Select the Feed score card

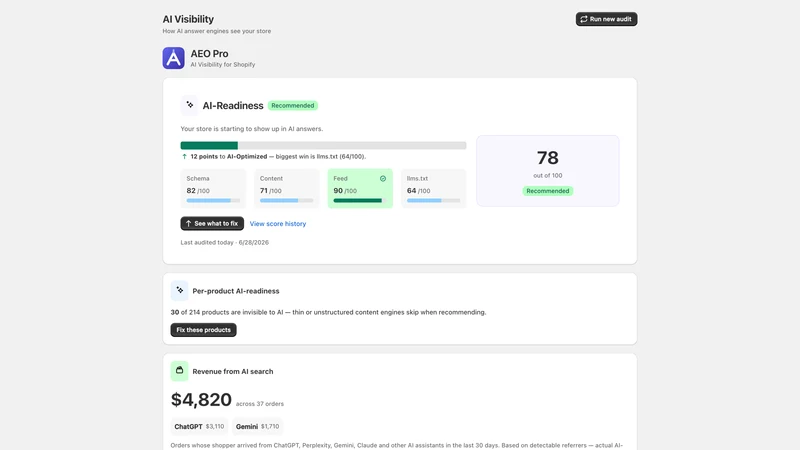[360, 188]
